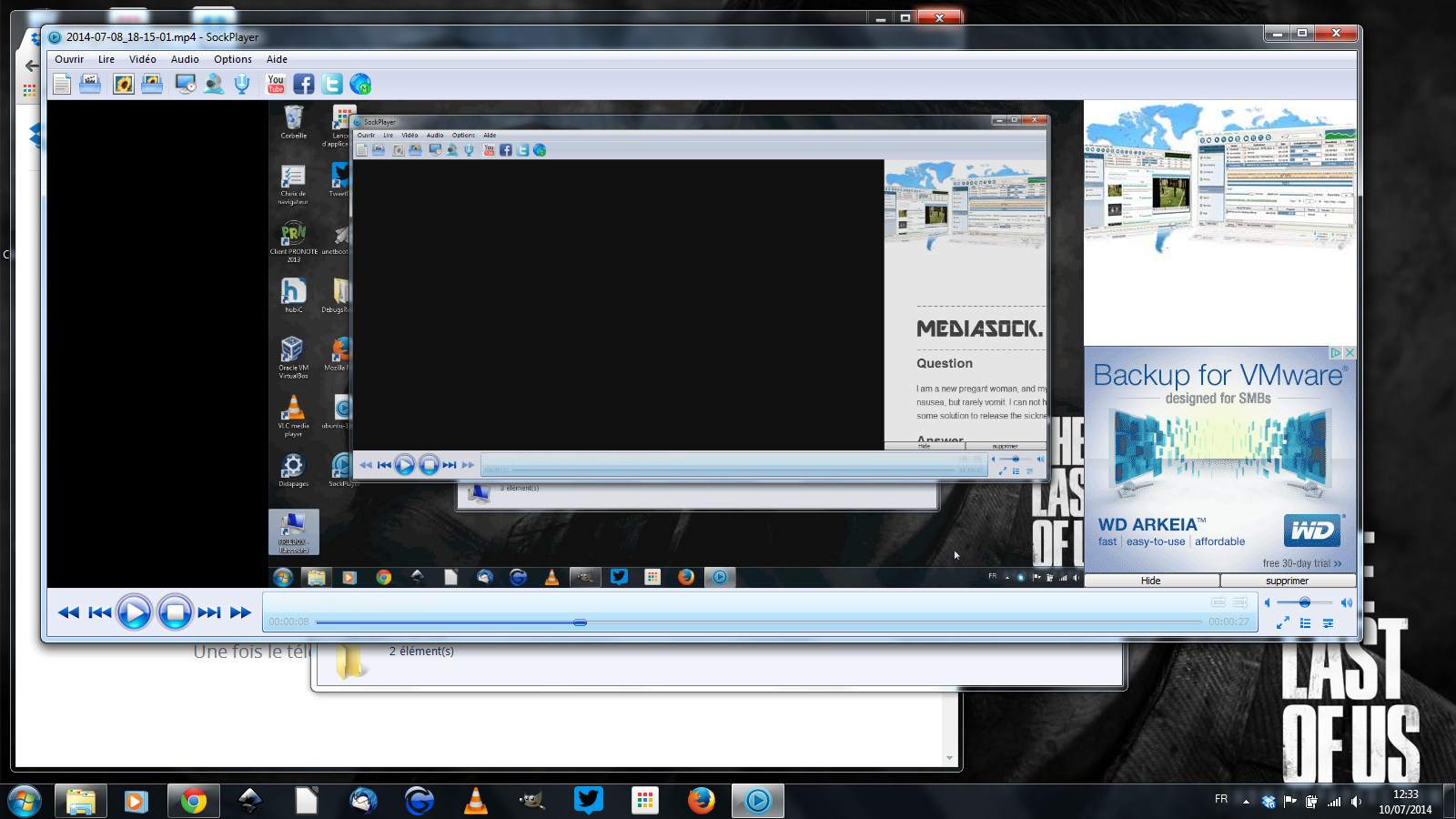Click the world map screenshot banner image
The width and height of the screenshot is (1456, 819).
coord(1219,177)
